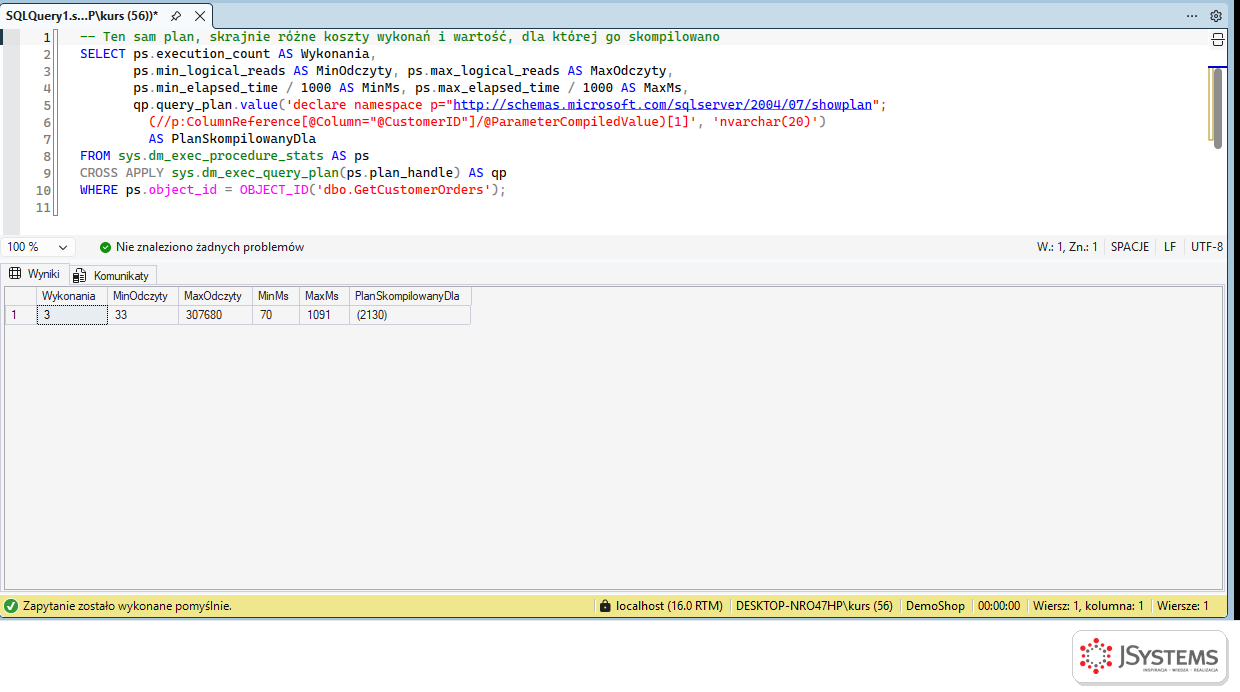Open the tab settings gear

(x=1216, y=16)
